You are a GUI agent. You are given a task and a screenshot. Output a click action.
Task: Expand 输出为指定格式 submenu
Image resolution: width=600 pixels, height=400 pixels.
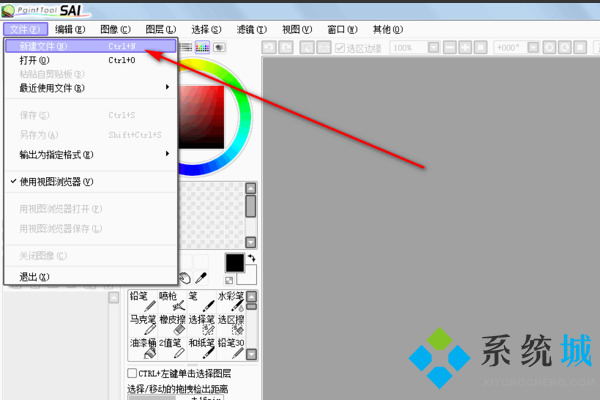tap(91, 155)
